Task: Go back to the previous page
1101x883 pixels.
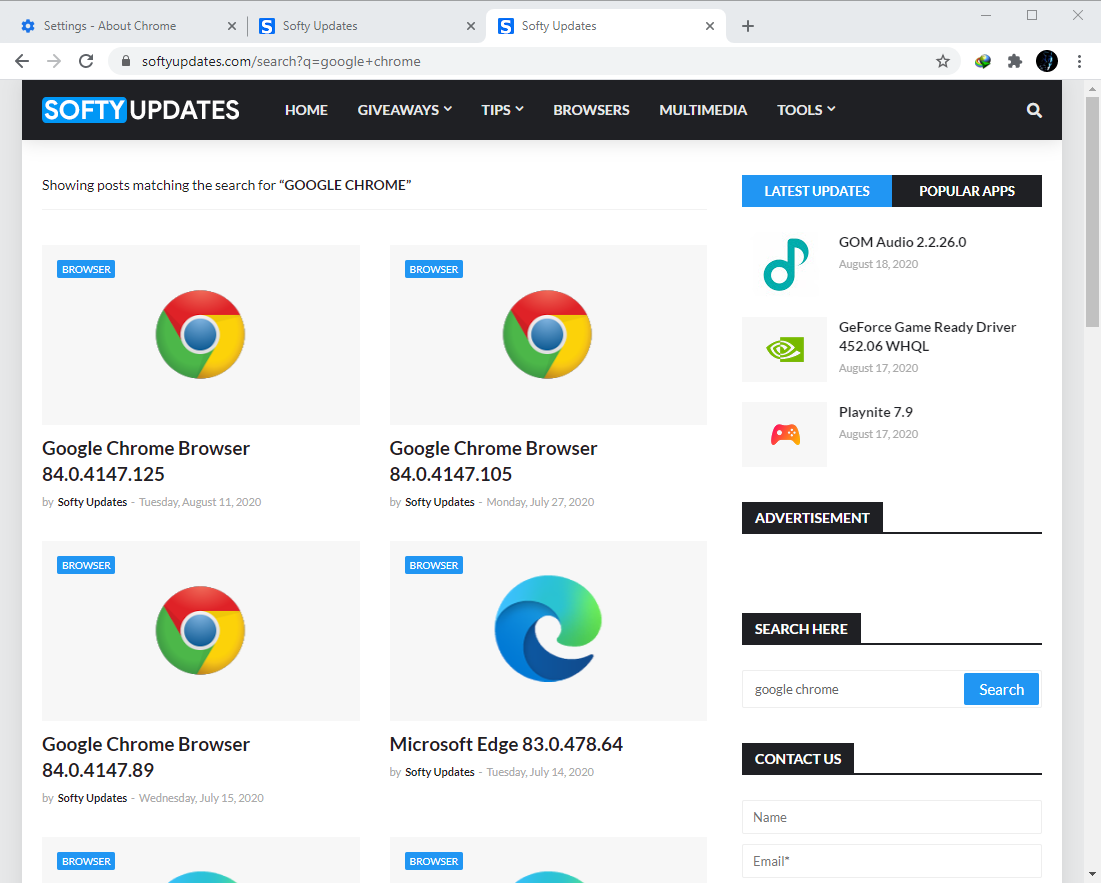Action: tap(22, 61)
